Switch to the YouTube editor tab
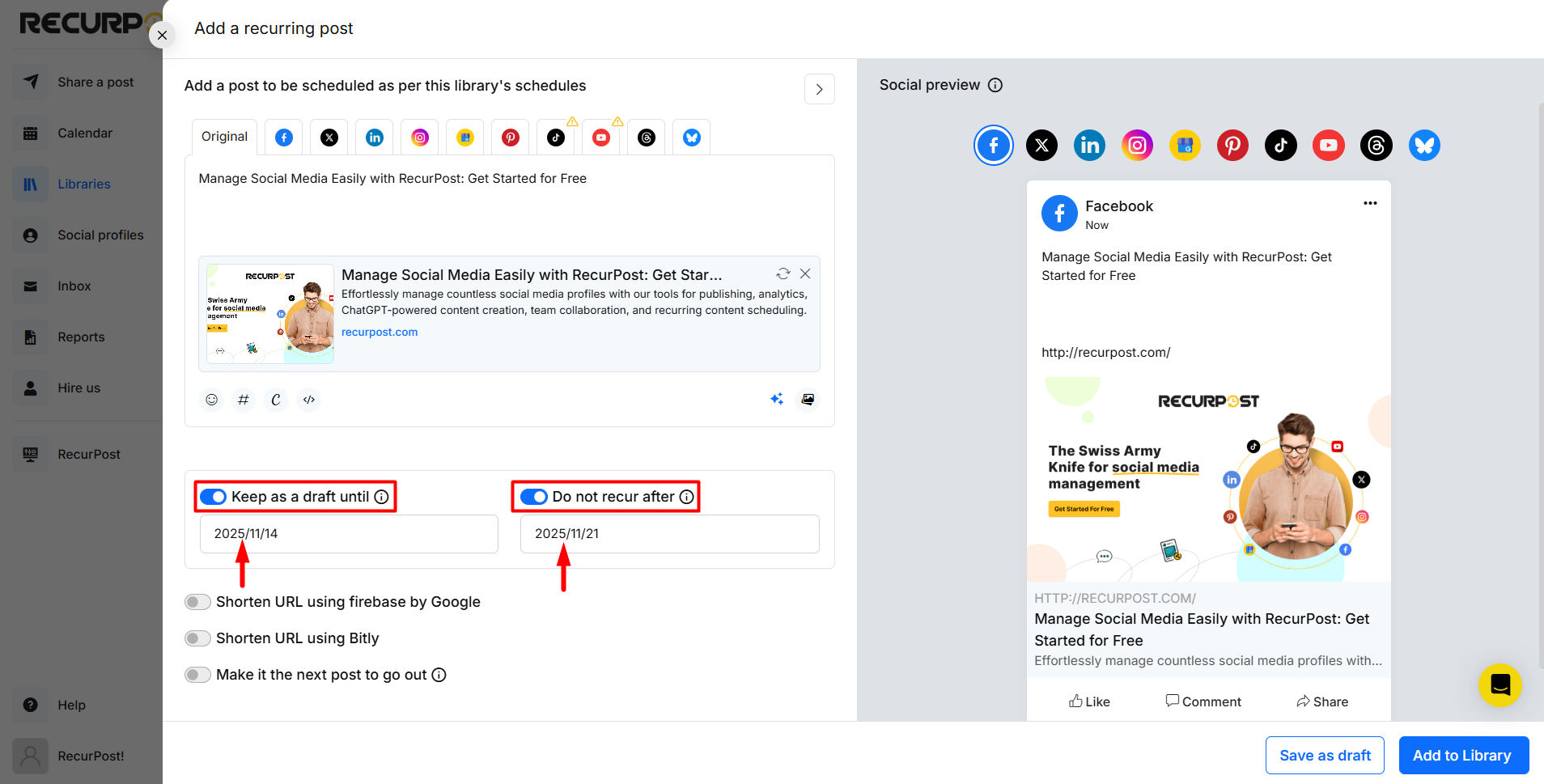1544x784 pixels. (601, 138)
